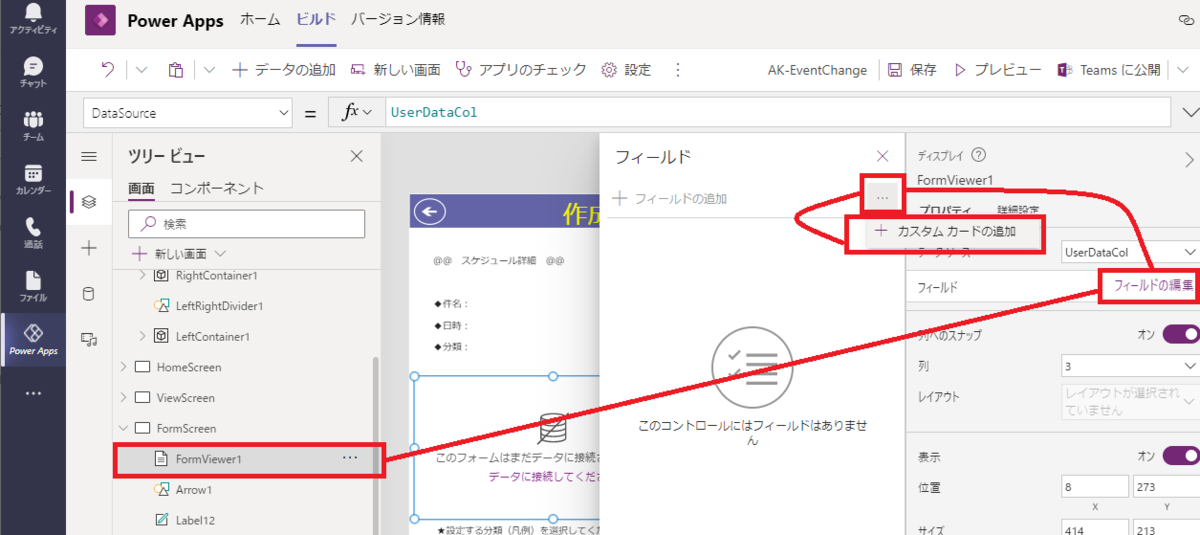Viewport: 1200px width, 535px height.
Task: Expand the LeftContainer1 tree node
Action: [141, 336]
